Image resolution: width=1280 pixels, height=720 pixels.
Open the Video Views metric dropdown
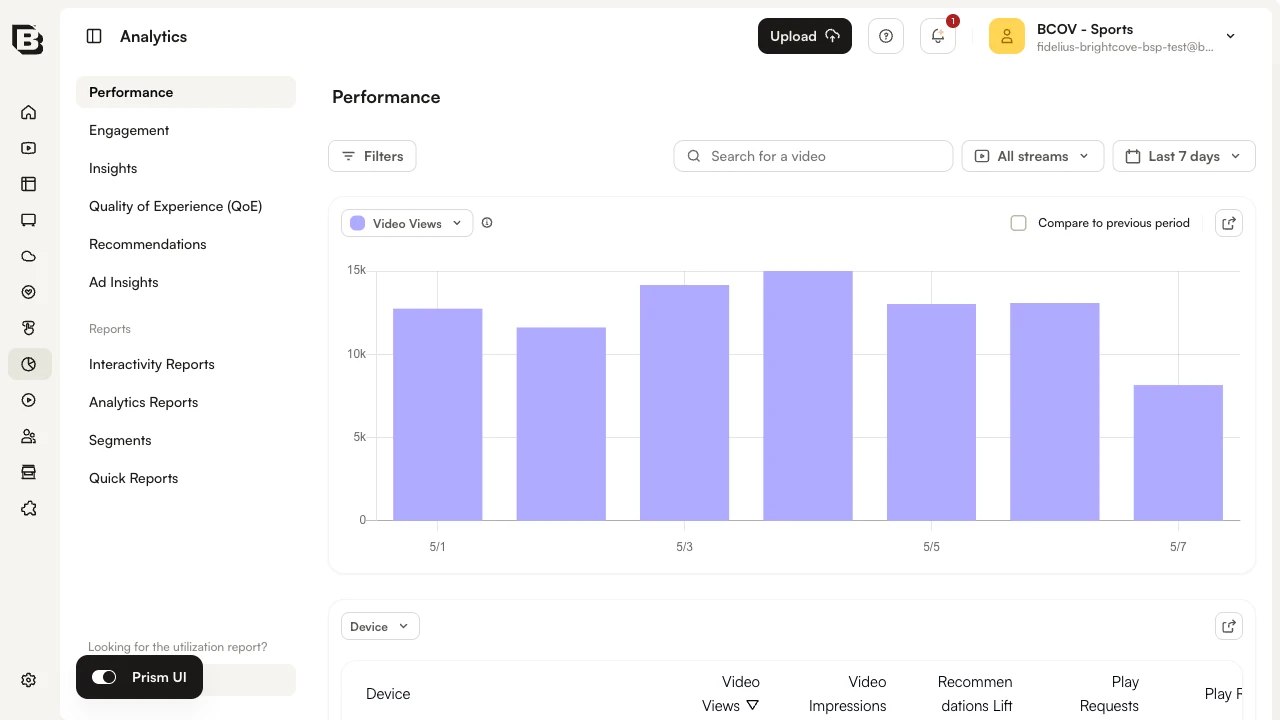(x=407, y=223)
